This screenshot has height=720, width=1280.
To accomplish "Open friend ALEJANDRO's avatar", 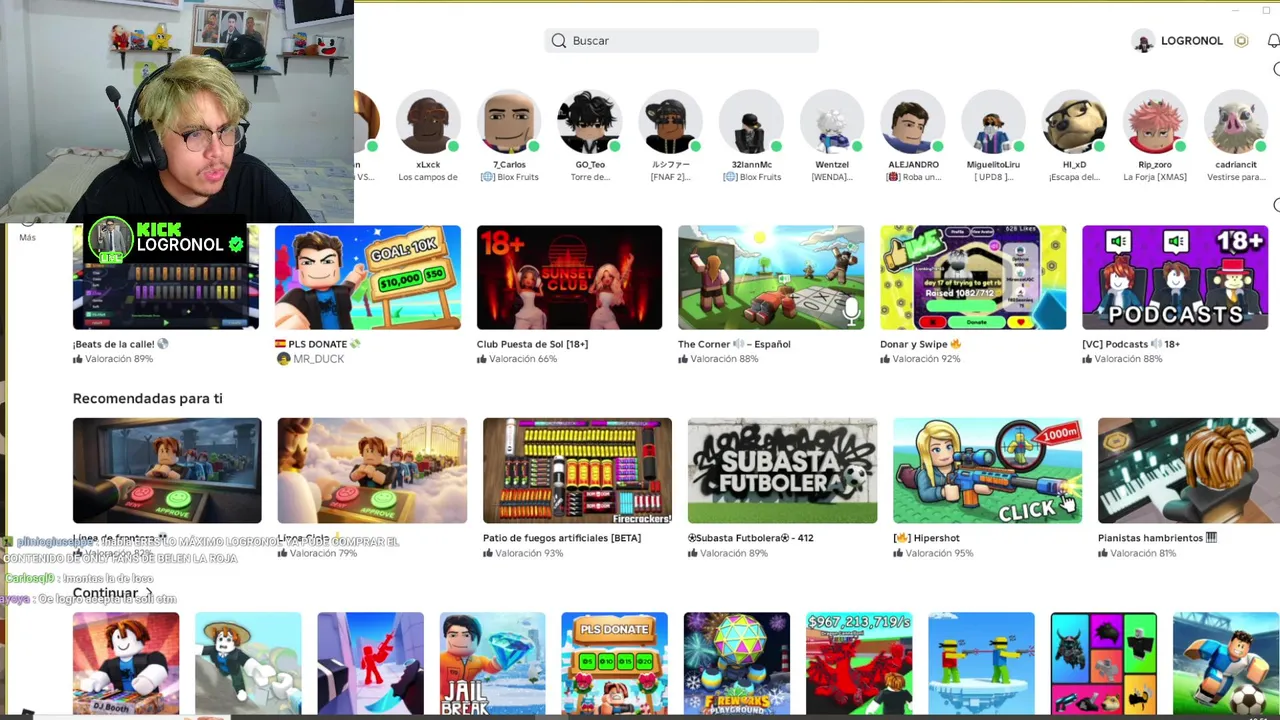I will (x=913, y=123).
